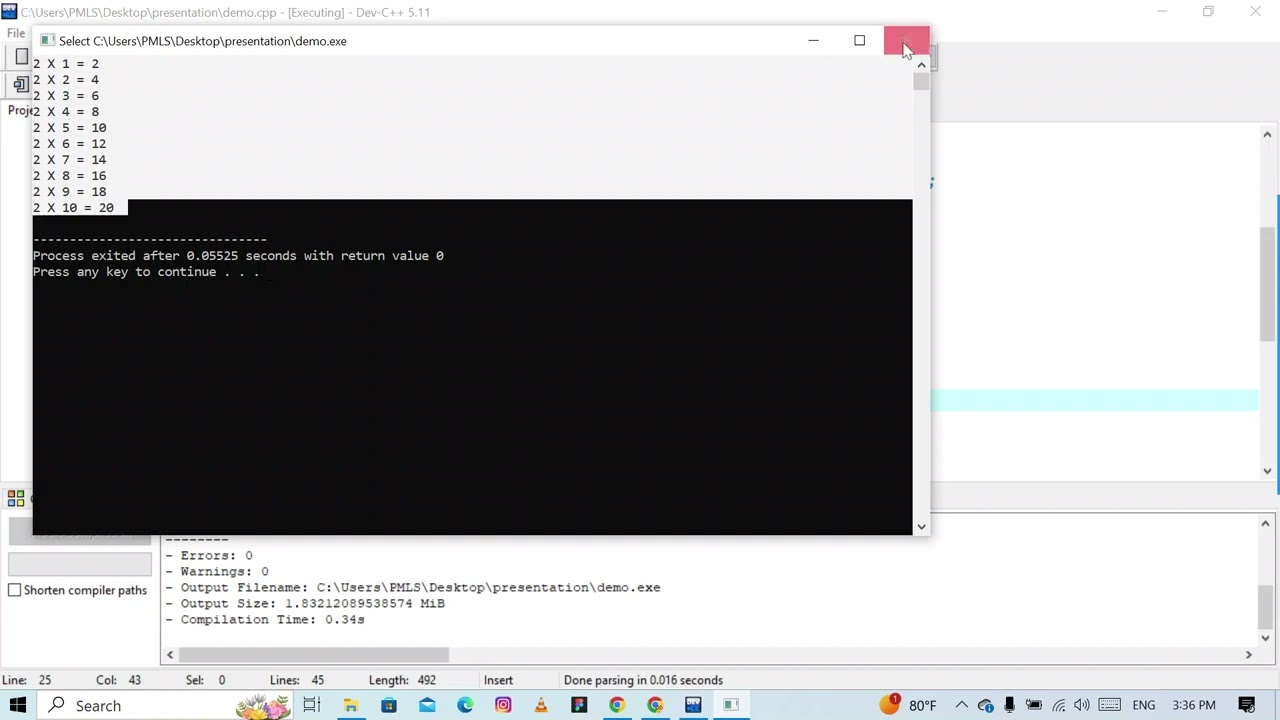This screenshot has width=1280, height=720.
Task: Click the compile log horizontal scroll right arrow
Action: click(x=1248, y=655)
